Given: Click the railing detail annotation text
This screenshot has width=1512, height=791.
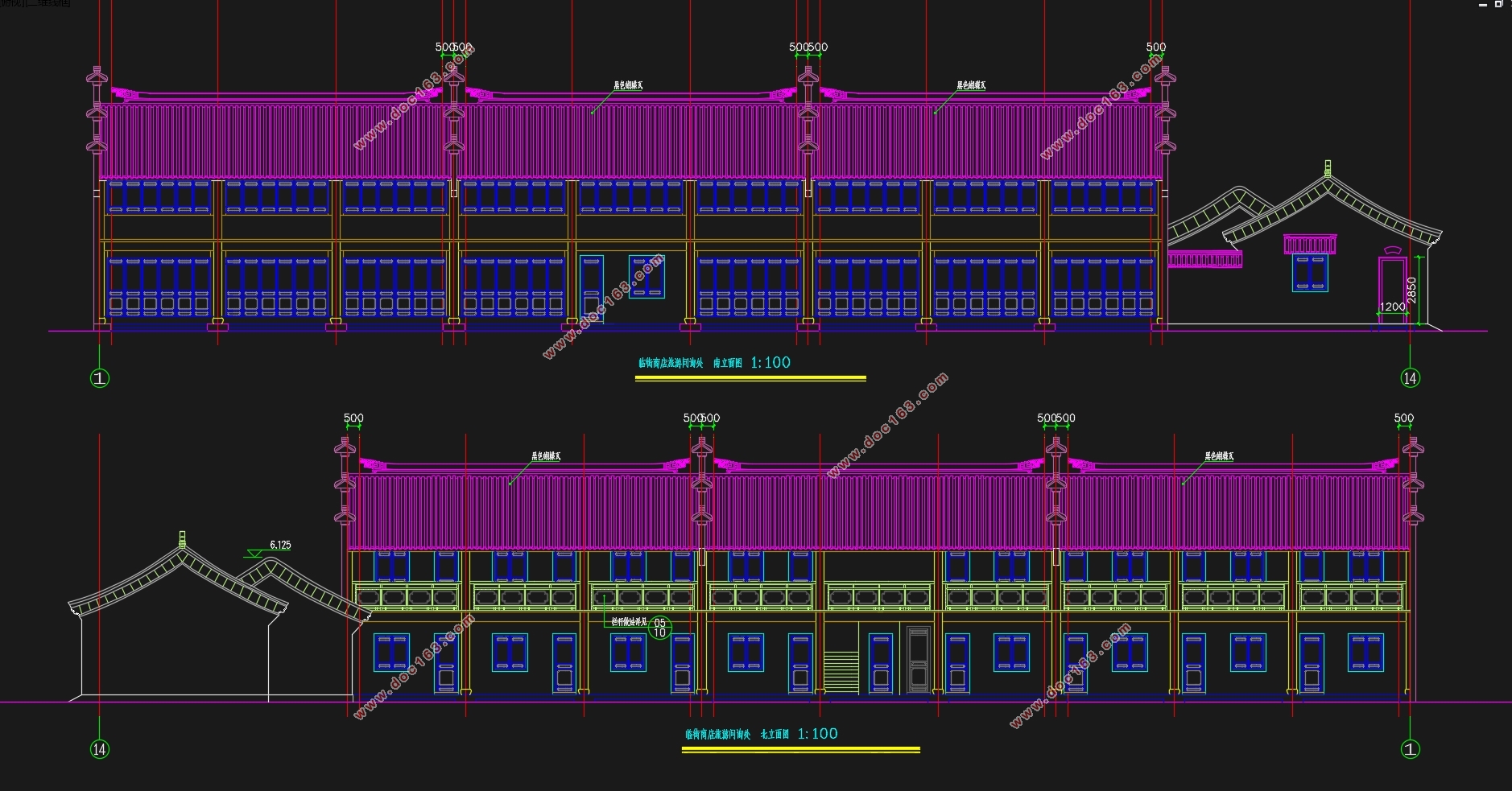Looking at the screenshot, I should (x=629, y=622).
